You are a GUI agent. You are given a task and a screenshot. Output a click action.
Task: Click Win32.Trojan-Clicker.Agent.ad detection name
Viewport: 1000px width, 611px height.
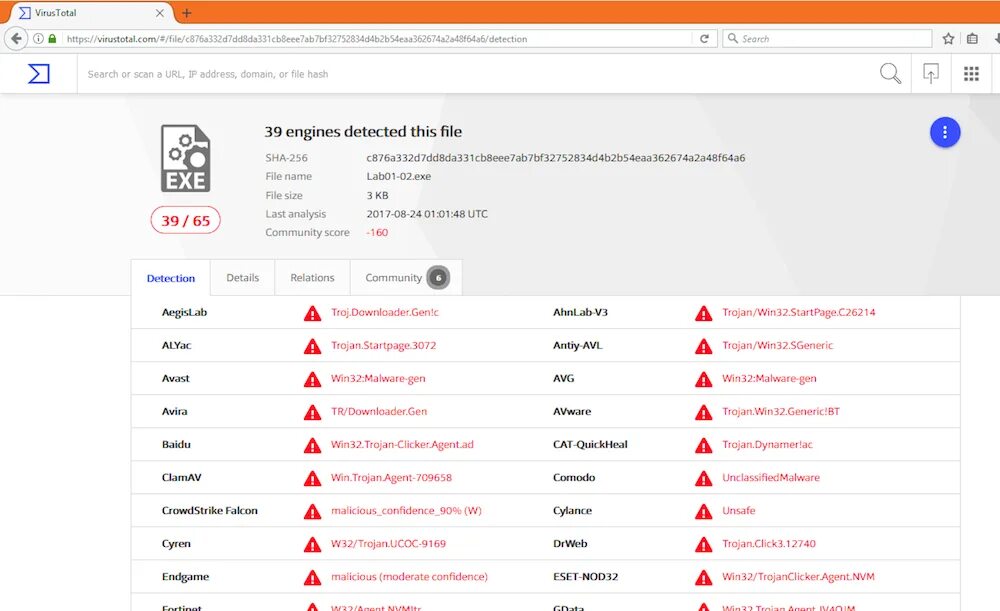402,444
